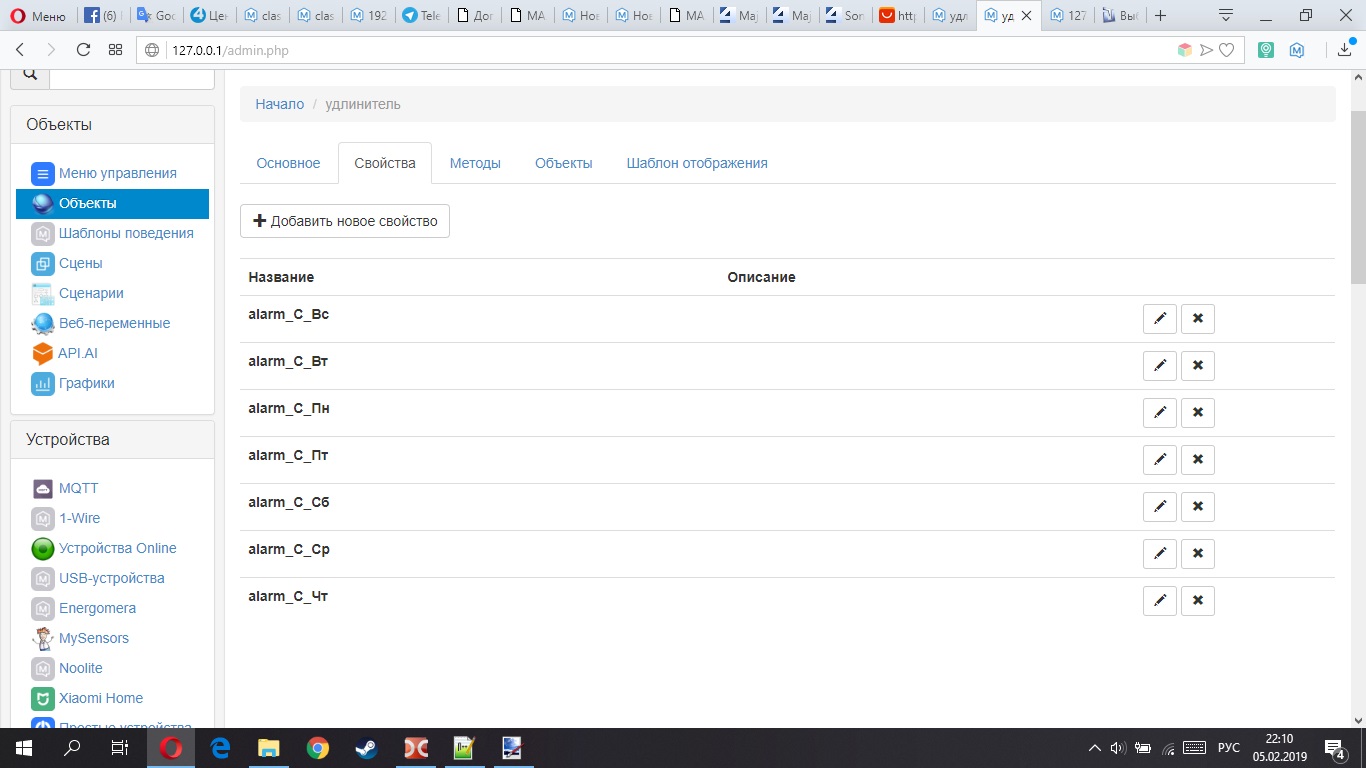
Task: Show hidden system tray icons
Action: click(1095, 748)
